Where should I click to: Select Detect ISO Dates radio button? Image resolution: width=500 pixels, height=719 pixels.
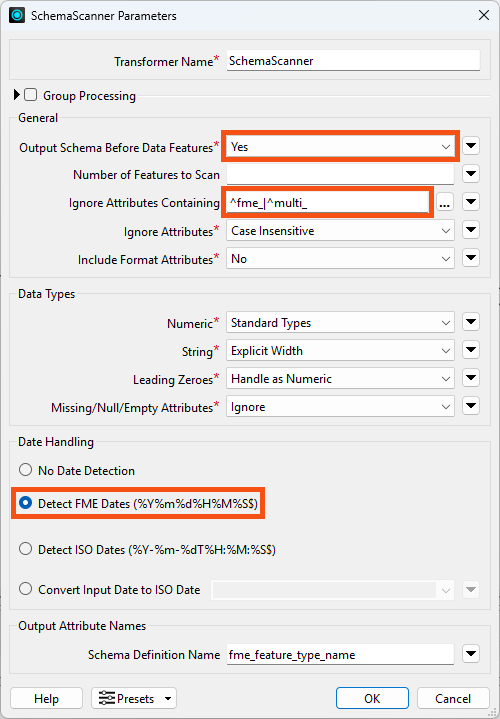click(x=26, y=549)
